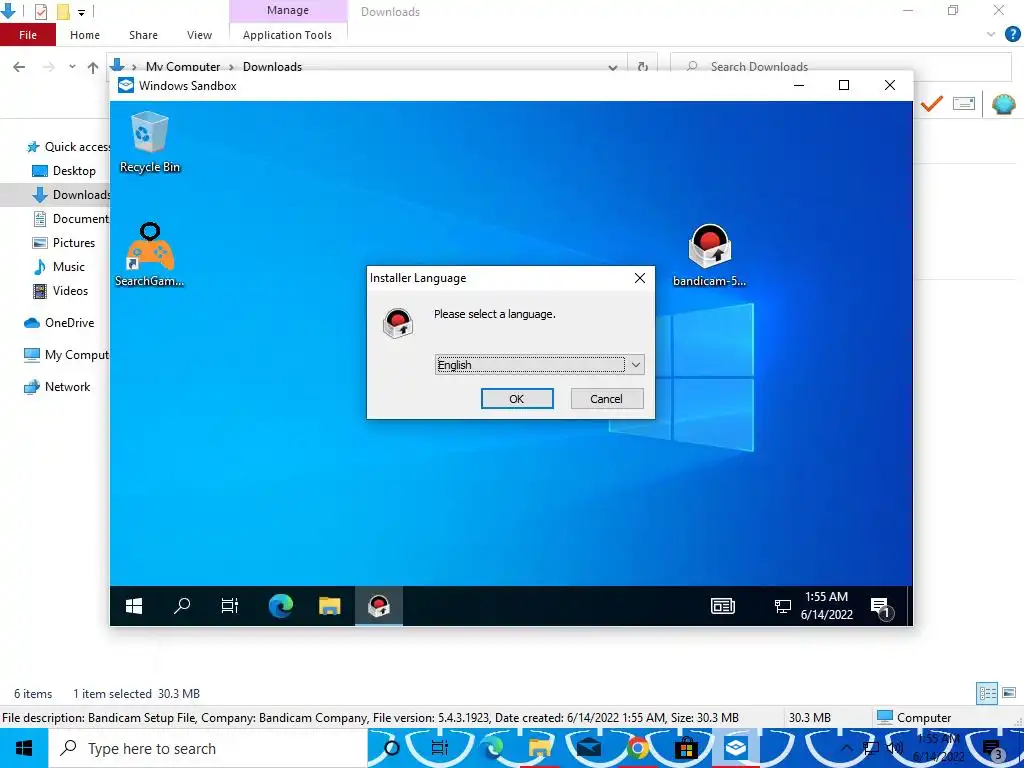
Task: Open Desktop in navigation pane
Action: point(64,171)
